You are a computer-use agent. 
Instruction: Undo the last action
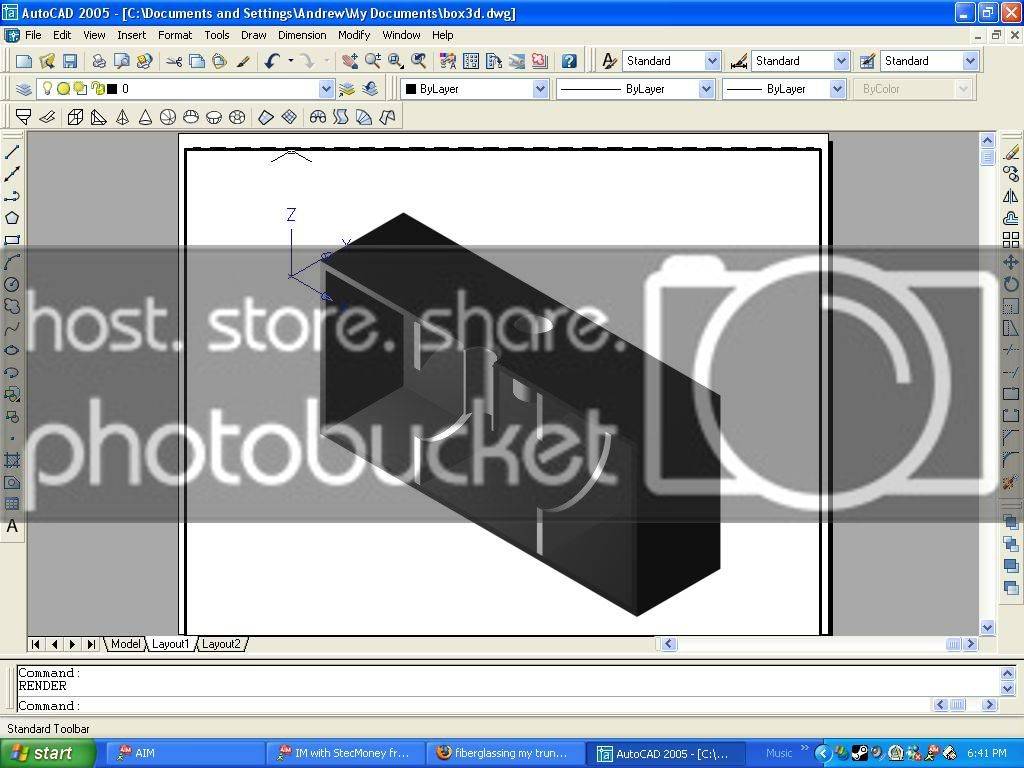click(x=272, y=61)
